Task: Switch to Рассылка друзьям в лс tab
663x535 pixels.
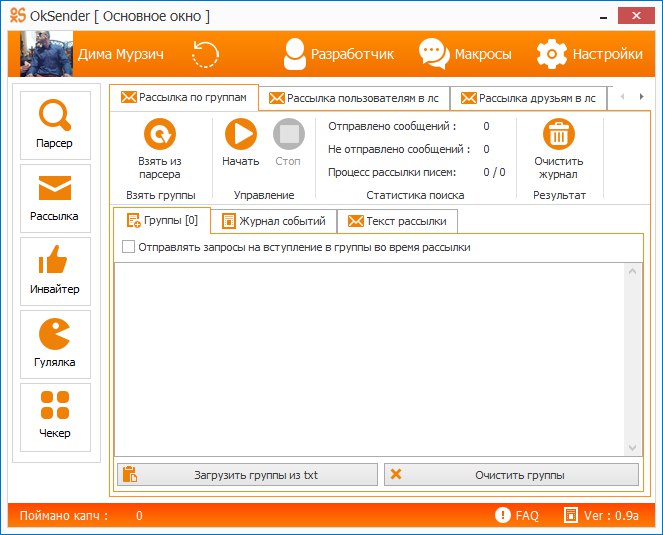Action: [x=528, y=98]
